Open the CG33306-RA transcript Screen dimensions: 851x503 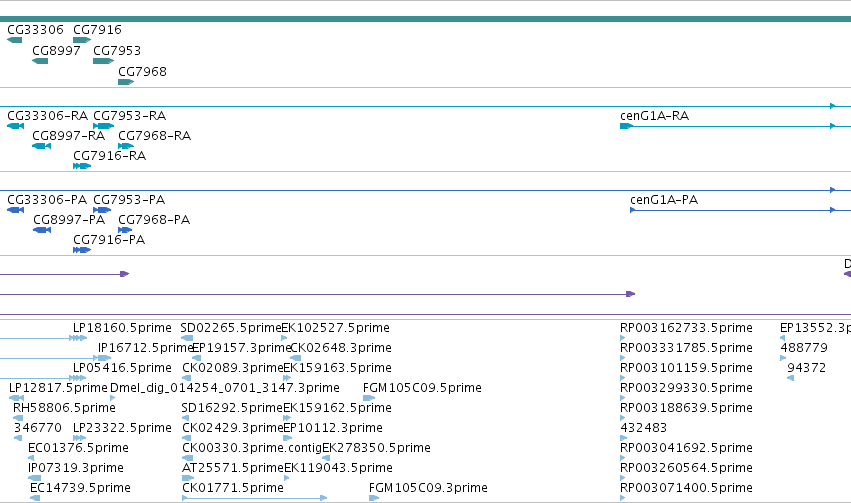(47, 116)
